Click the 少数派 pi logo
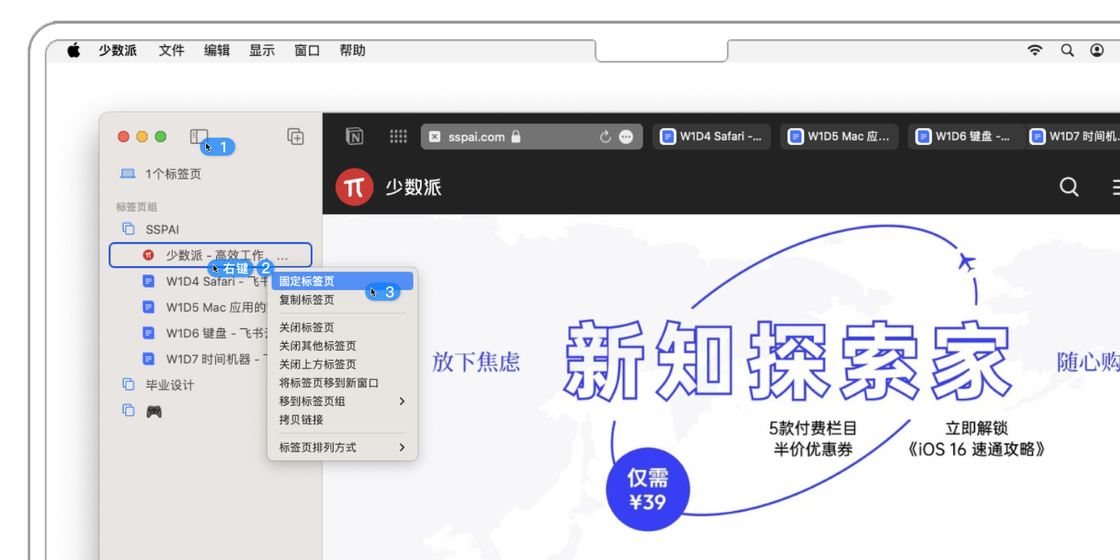The width and height of the screenshot is (1120, 560). (354, 187)
